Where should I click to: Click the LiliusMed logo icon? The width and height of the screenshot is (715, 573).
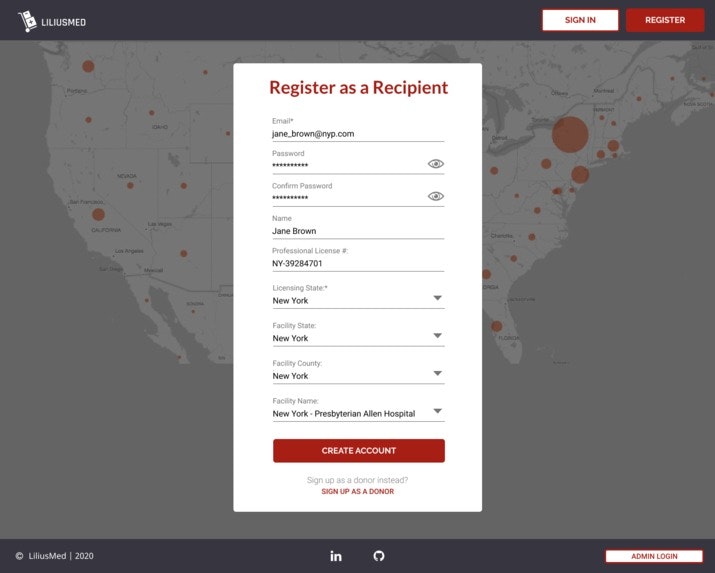(27, 21)
